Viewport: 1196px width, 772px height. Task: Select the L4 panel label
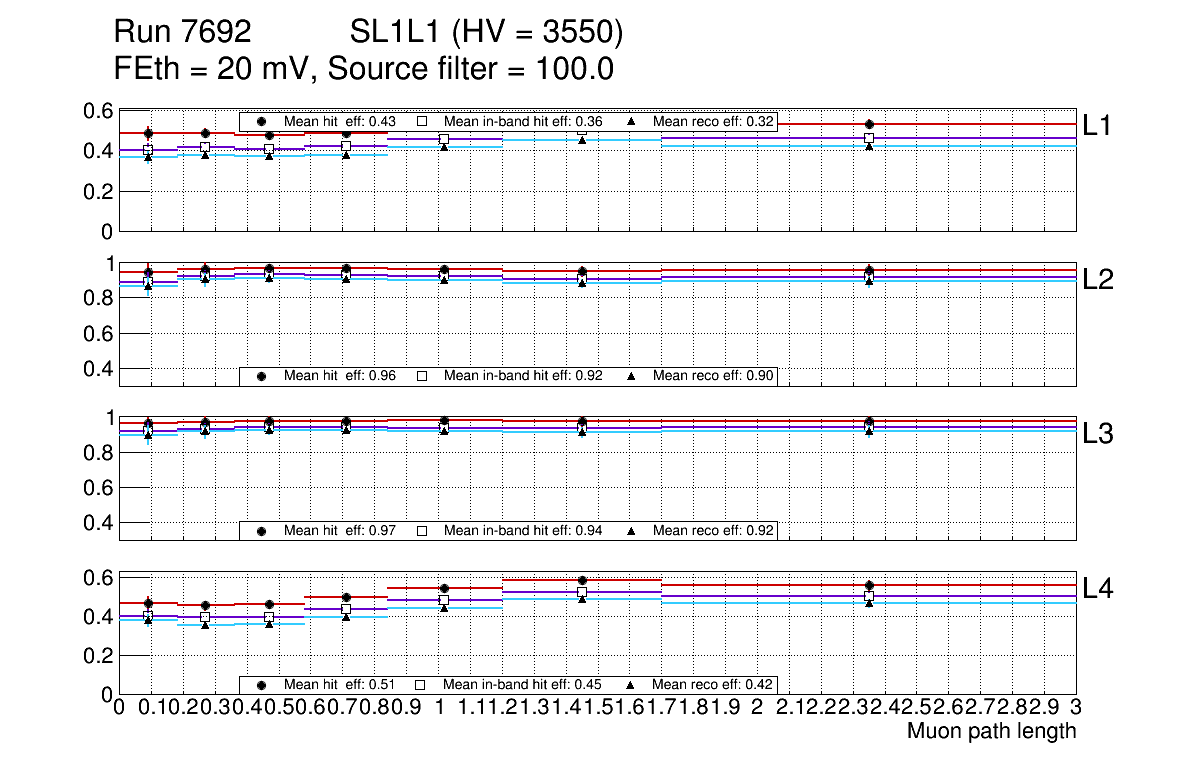tap(1099, 588)
